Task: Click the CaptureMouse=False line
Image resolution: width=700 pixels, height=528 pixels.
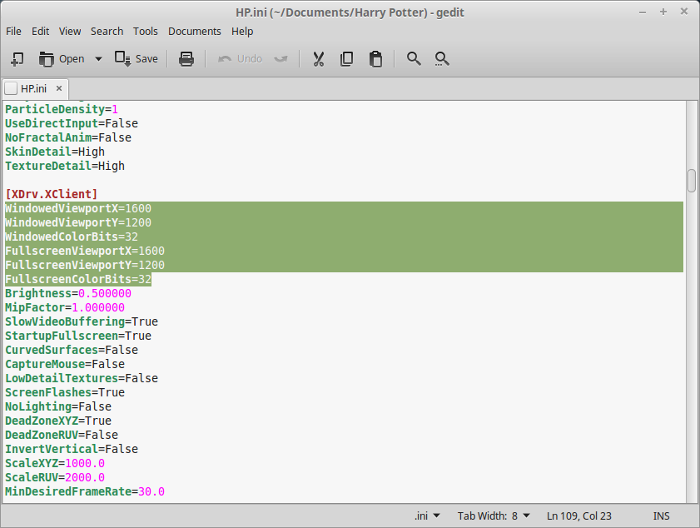Action: point(65,364)
